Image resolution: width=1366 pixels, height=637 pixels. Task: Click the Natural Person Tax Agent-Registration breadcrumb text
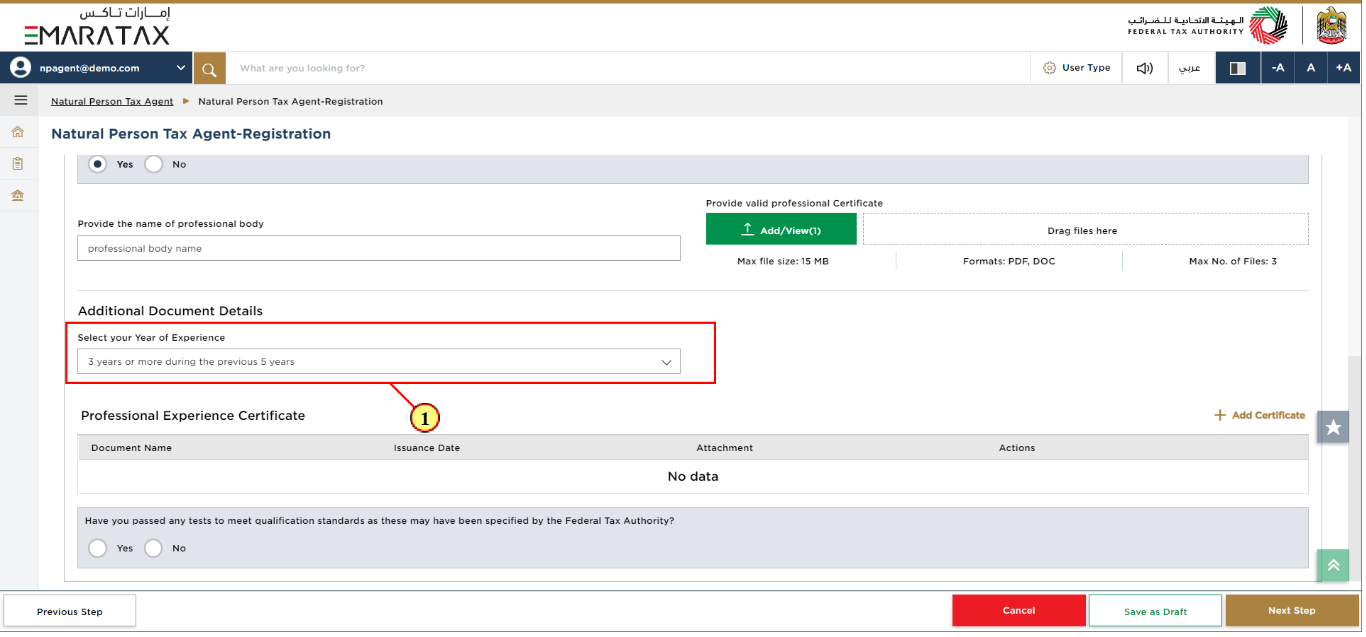coord(290,102)
